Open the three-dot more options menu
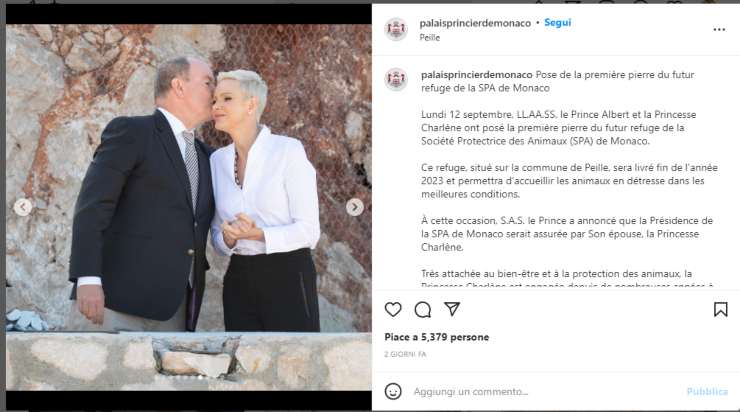Viewport: 740px width, 412px height. pos(719,29)
